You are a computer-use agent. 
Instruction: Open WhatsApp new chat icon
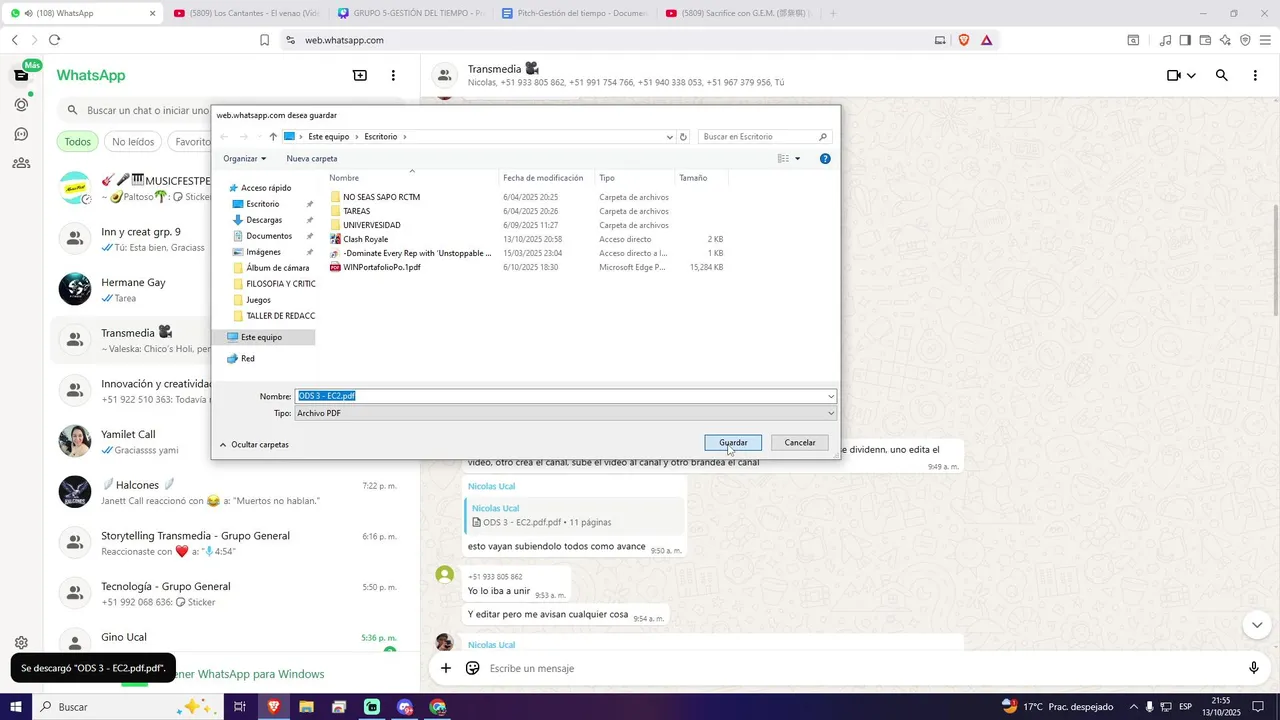click(360, 75)
